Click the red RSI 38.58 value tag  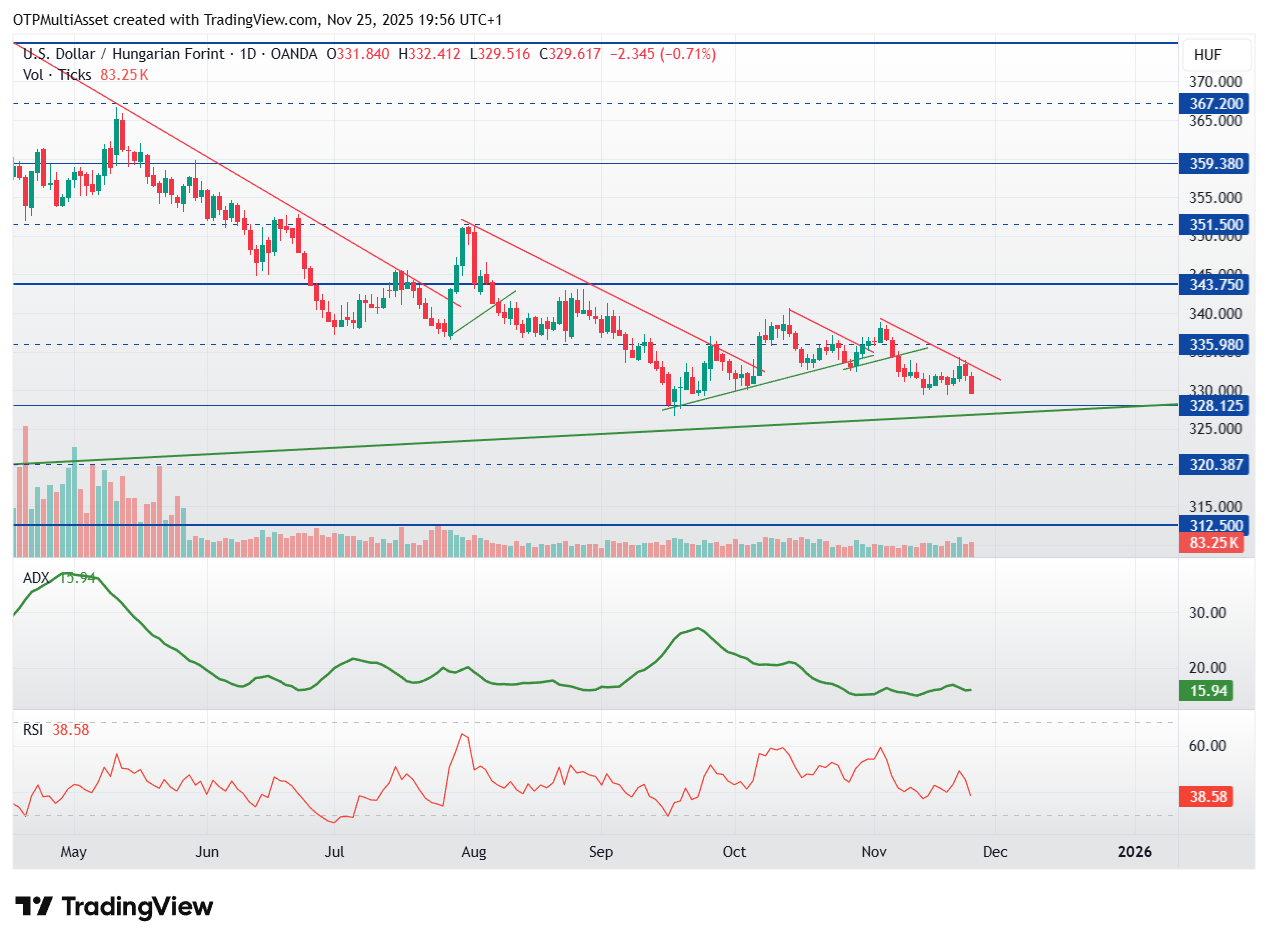pos(1207,797)
